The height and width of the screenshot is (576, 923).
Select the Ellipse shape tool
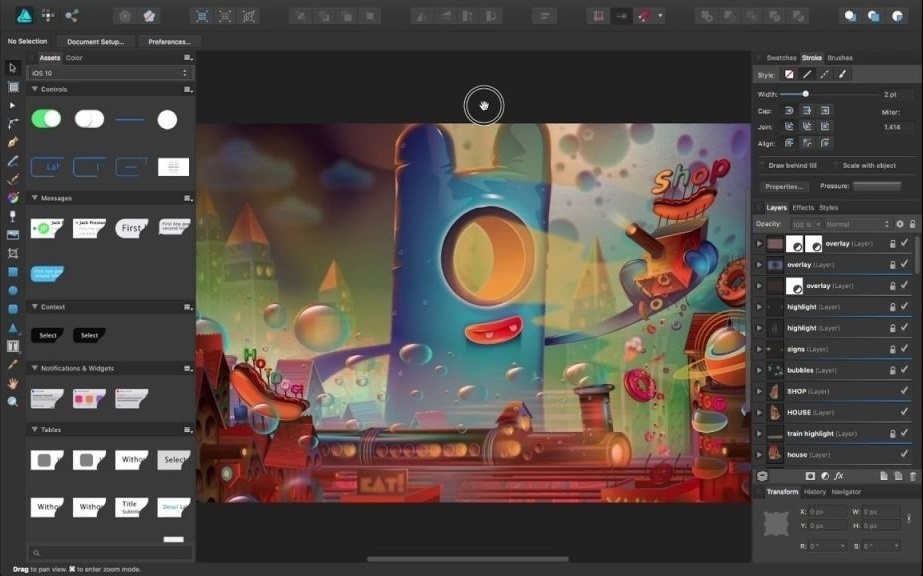tap(13, 289)
